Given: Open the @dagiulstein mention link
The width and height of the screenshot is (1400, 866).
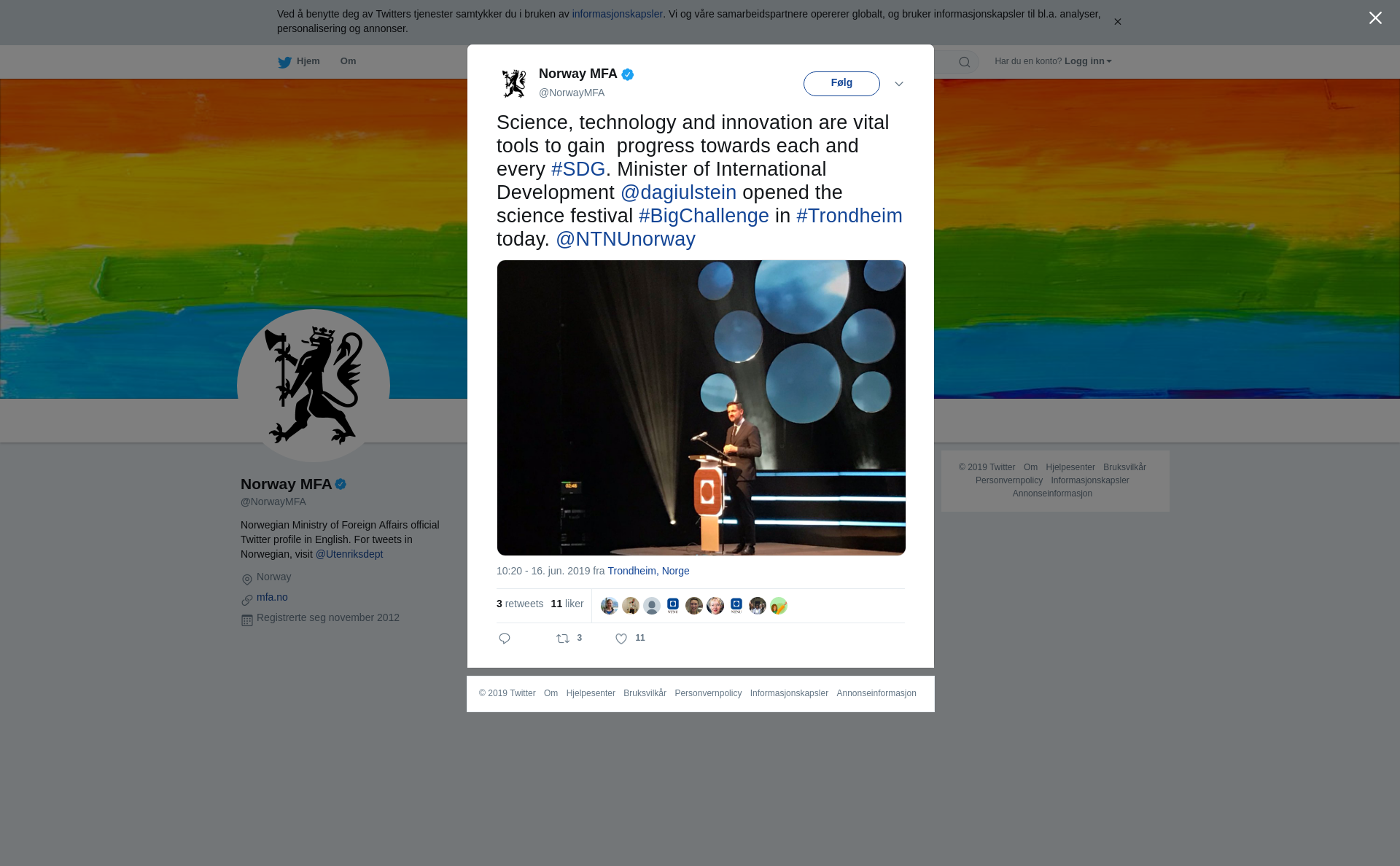Looking at the screenshot, I should pyautogui.click(x=678, y=192).
